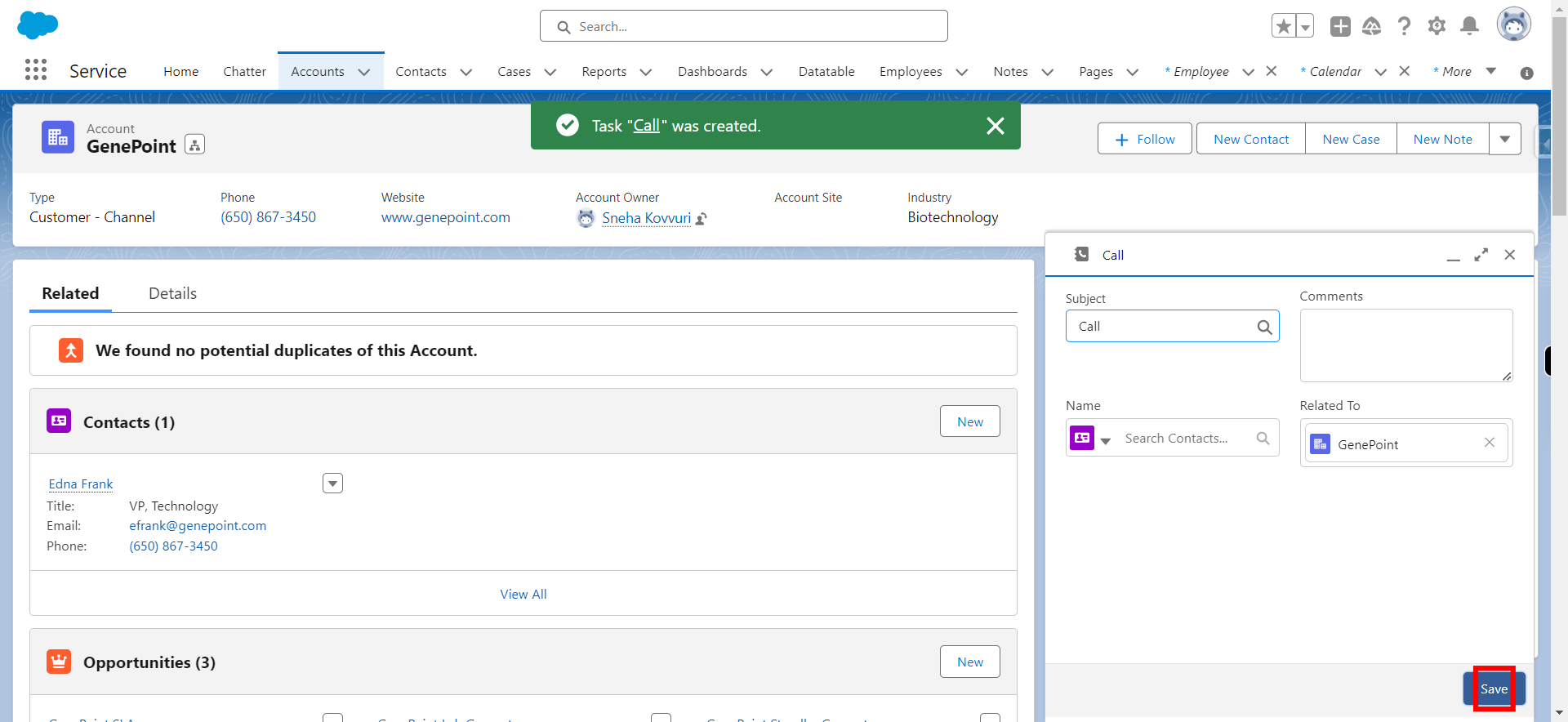Open the Trailhead guidance icon
1568x722 pixels.
pyautogui.click(x=1372, y=26)
